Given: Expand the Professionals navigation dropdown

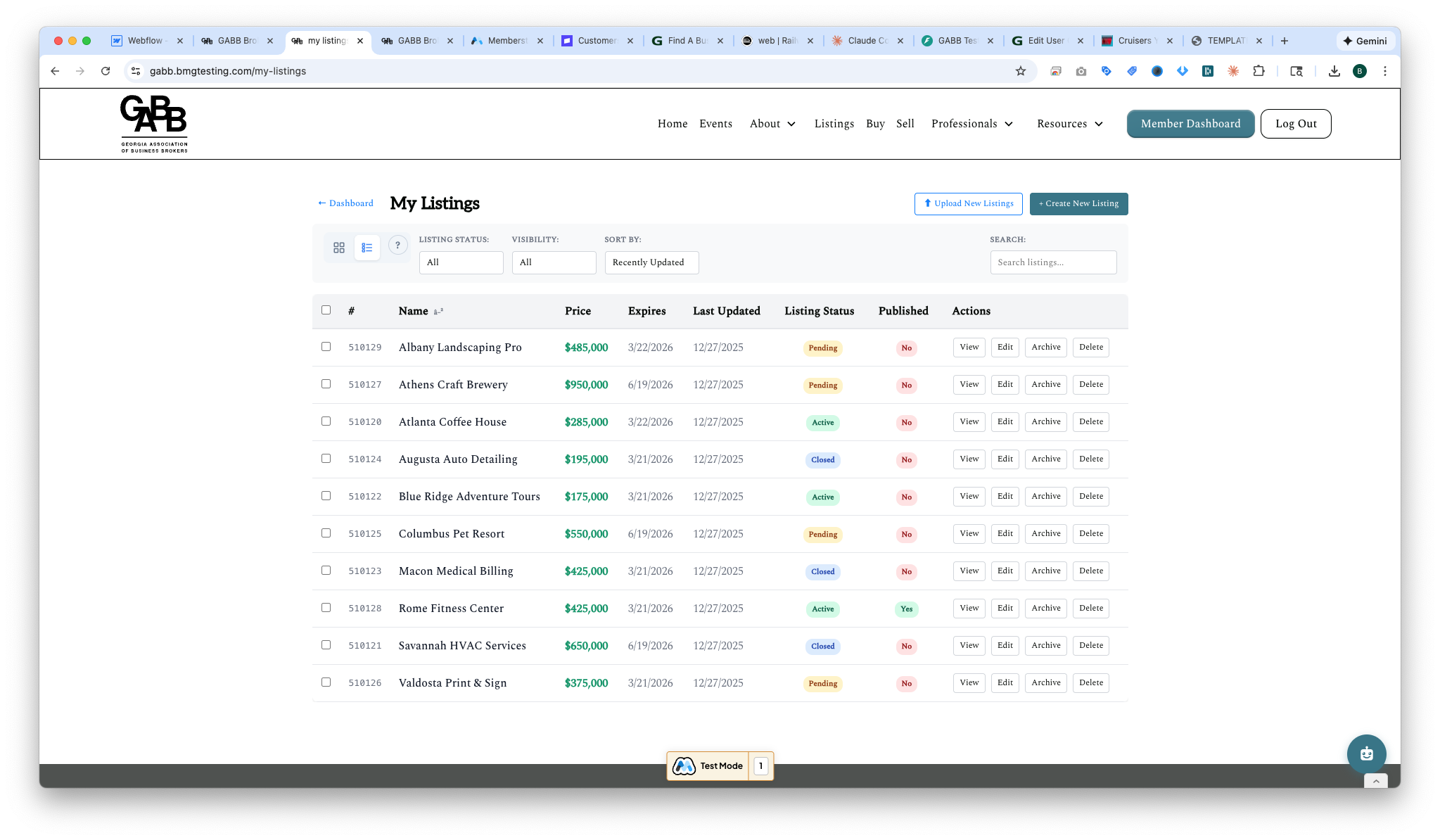Looking at the screenshot, I should pyautogui.click(x=972, y=124).
